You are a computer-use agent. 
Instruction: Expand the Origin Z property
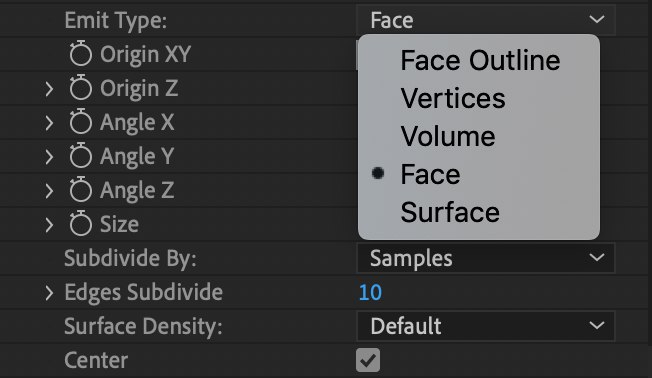pos(49,89)
